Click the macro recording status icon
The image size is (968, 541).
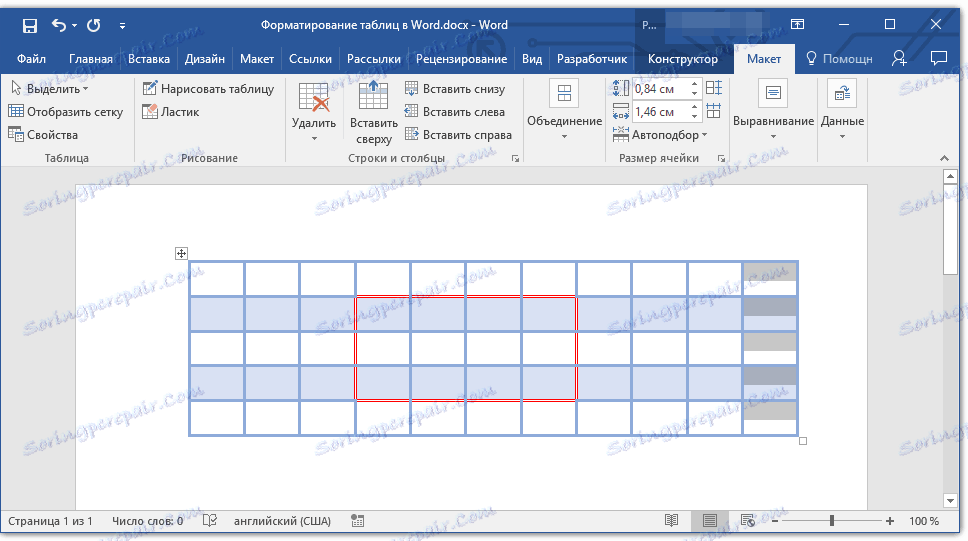357,521
